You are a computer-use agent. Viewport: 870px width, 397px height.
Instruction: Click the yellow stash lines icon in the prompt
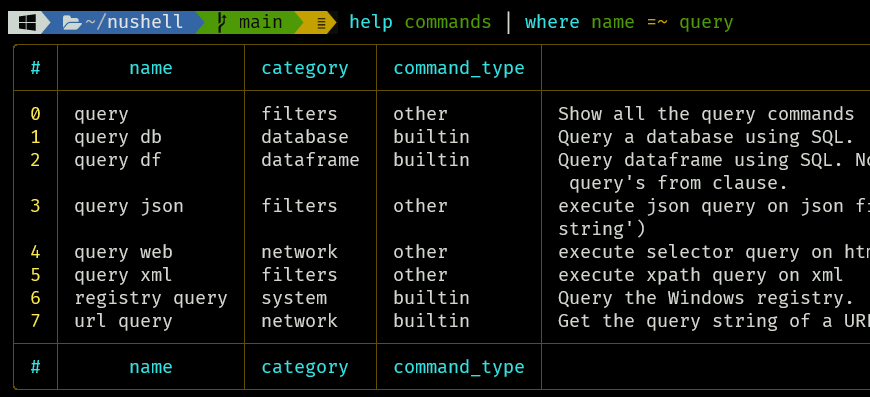[x=321, y=23]
